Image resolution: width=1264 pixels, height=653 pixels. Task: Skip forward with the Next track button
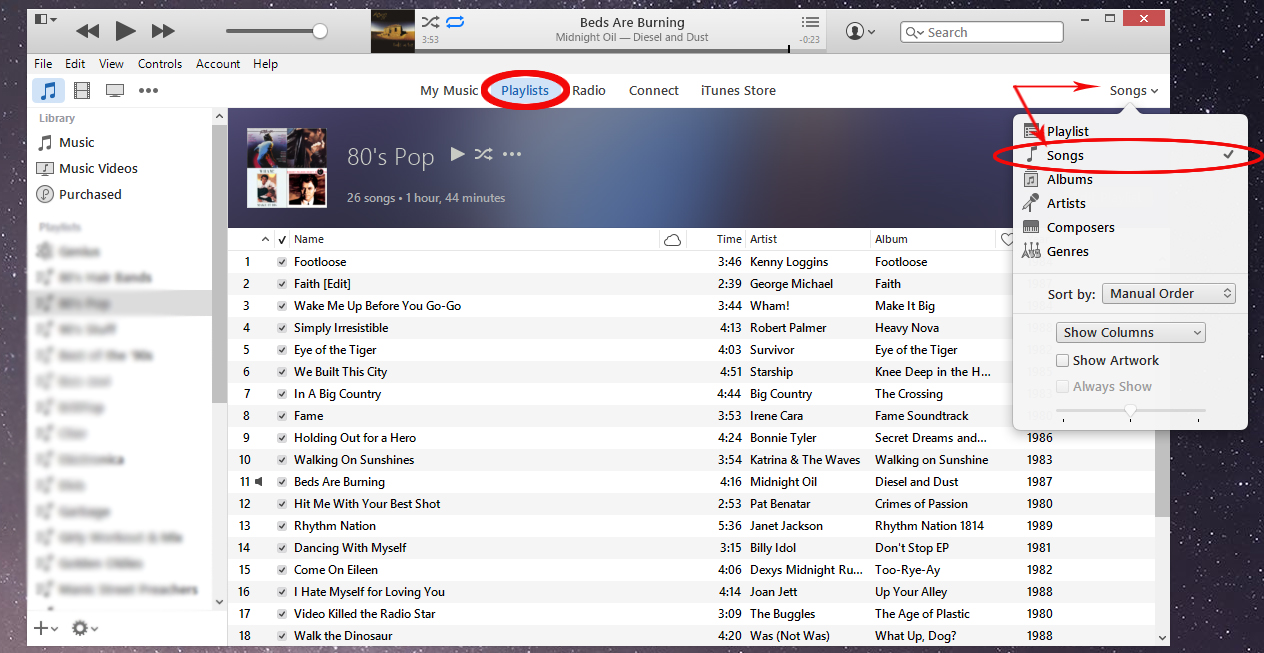[163, 31]
